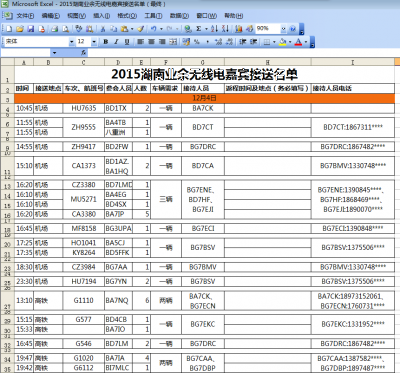Increase the cell indent
Screen dimensions: 400x373
point(254,42)
